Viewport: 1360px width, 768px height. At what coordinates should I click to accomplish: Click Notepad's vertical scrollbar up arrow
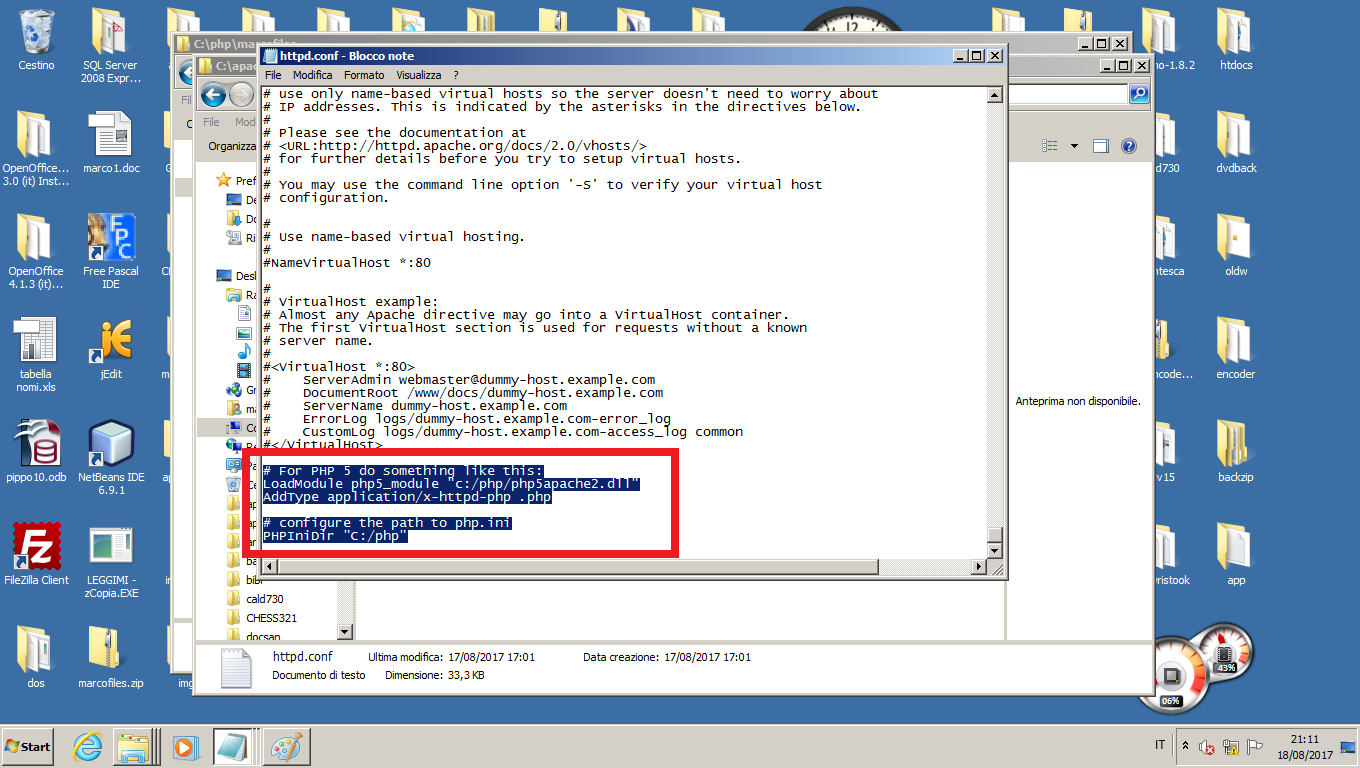[x=994, y=95]
